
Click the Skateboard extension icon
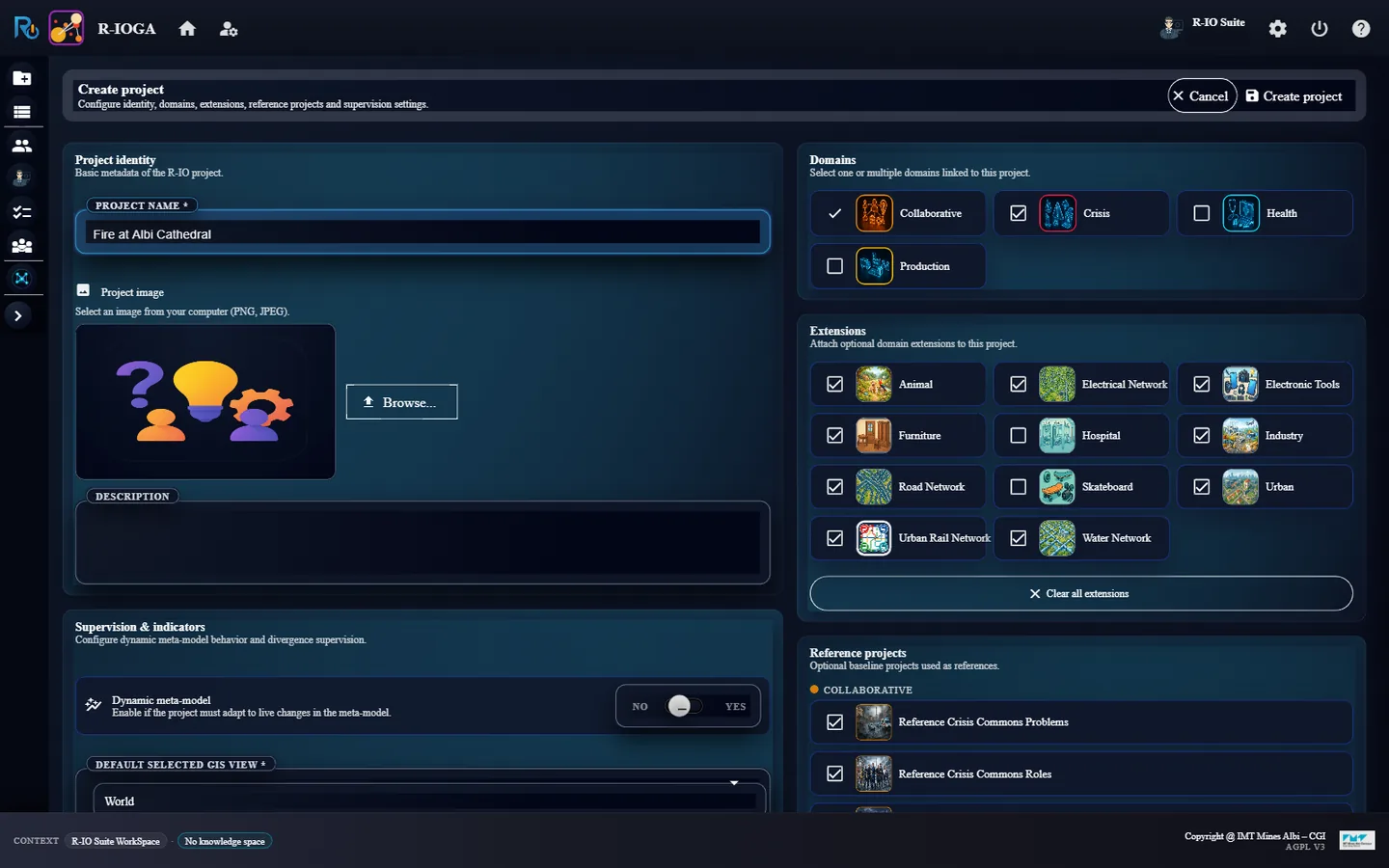pos(1057,487)
